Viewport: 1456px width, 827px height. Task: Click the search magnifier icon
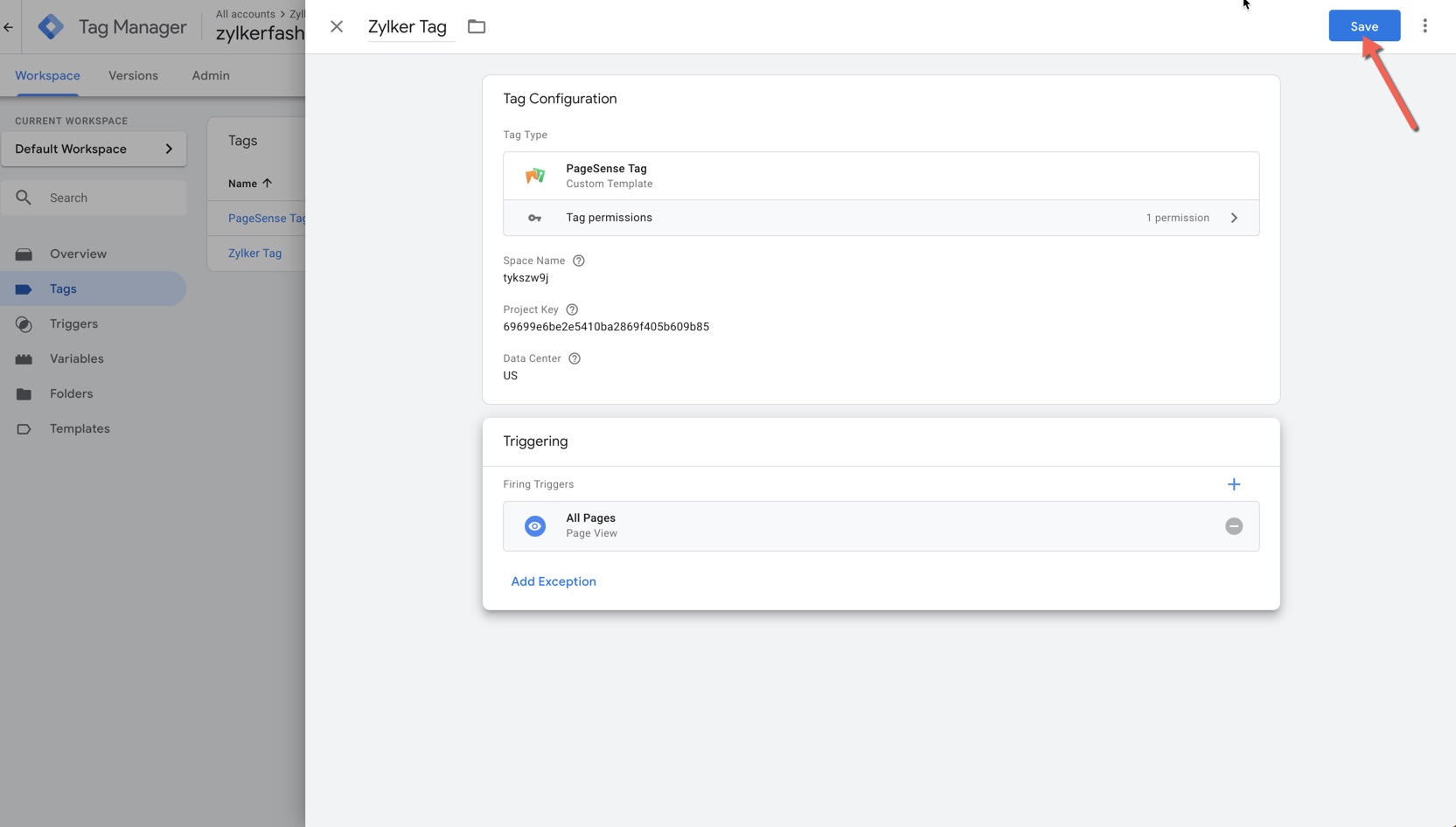24,198
